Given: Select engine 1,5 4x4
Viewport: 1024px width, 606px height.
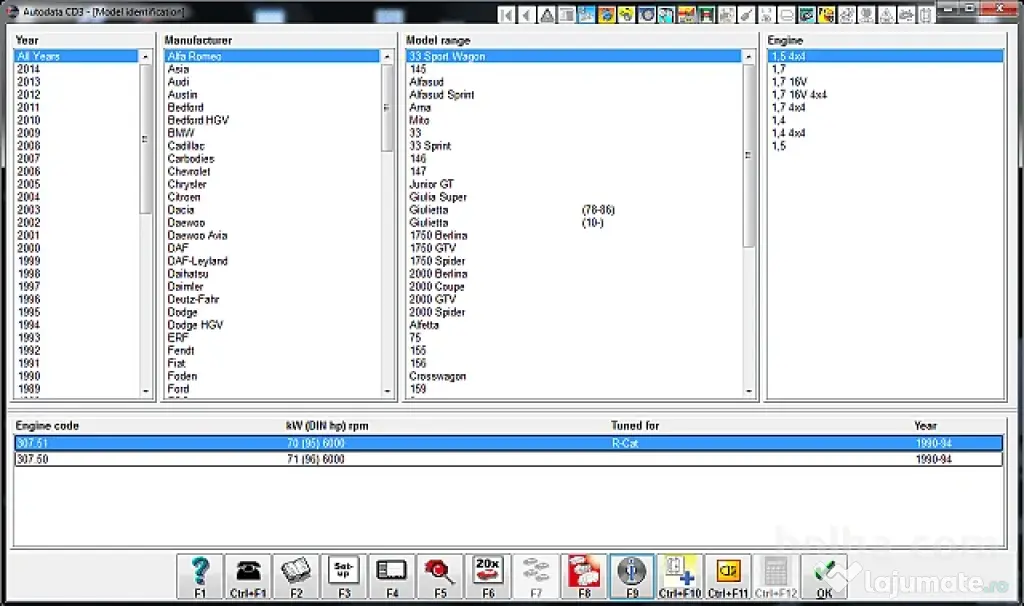Looking at the screenshot, I should tap(886, 56).
